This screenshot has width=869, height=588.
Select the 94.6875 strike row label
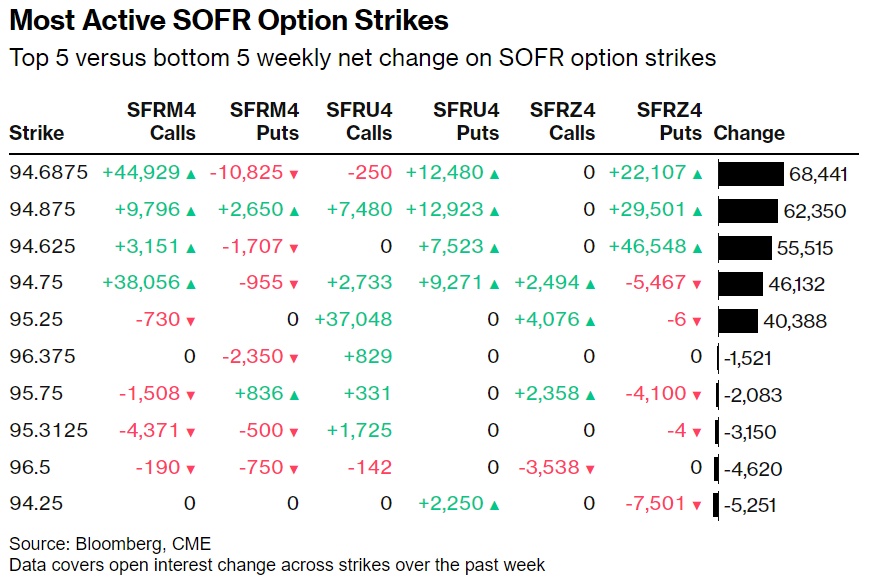[48, 174]
